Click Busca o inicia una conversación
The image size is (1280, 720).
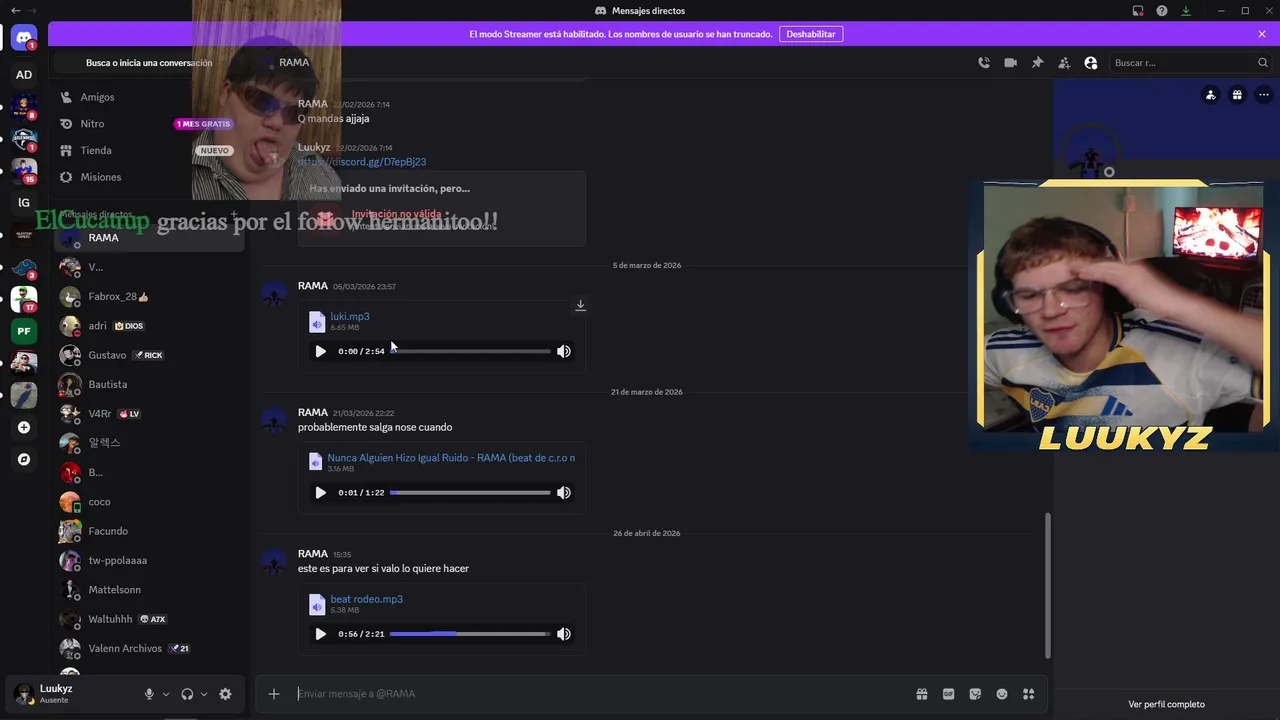149,63
